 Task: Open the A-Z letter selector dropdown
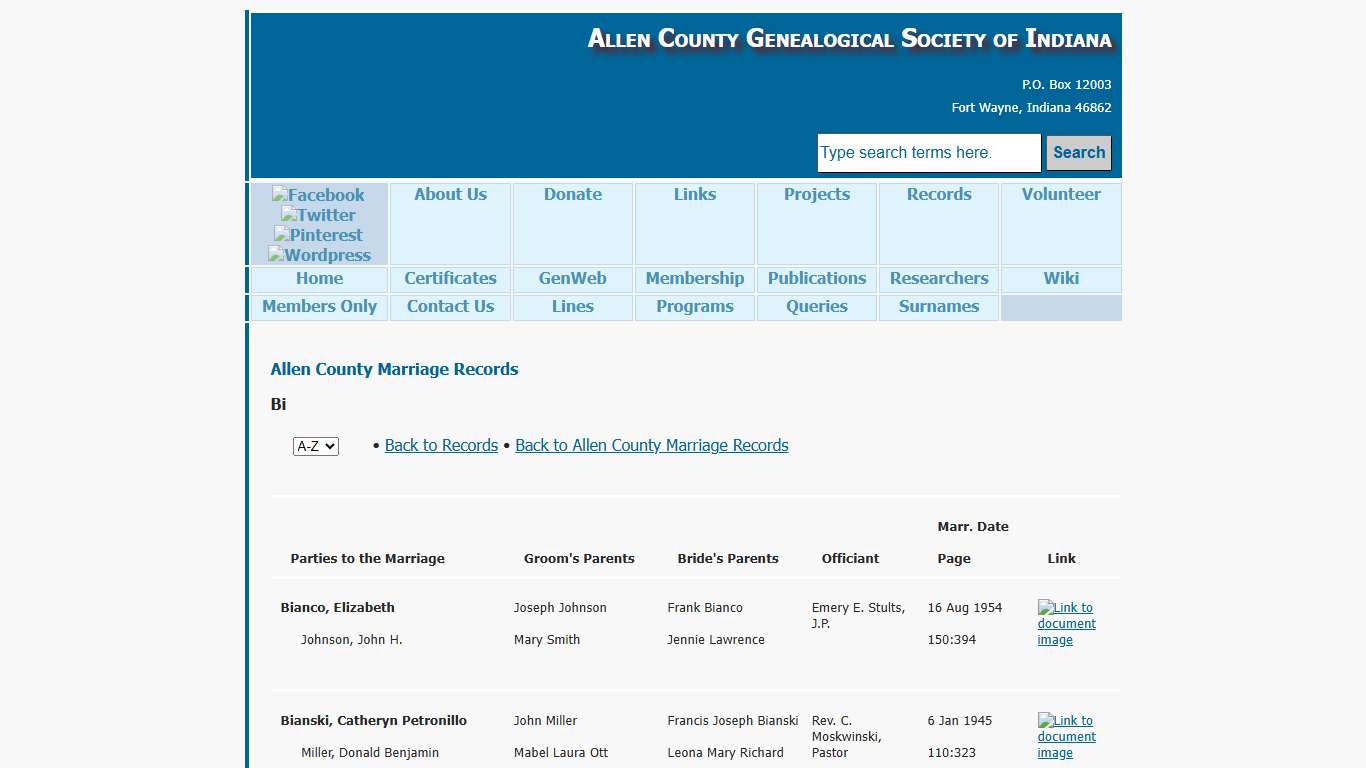(315, 446)
